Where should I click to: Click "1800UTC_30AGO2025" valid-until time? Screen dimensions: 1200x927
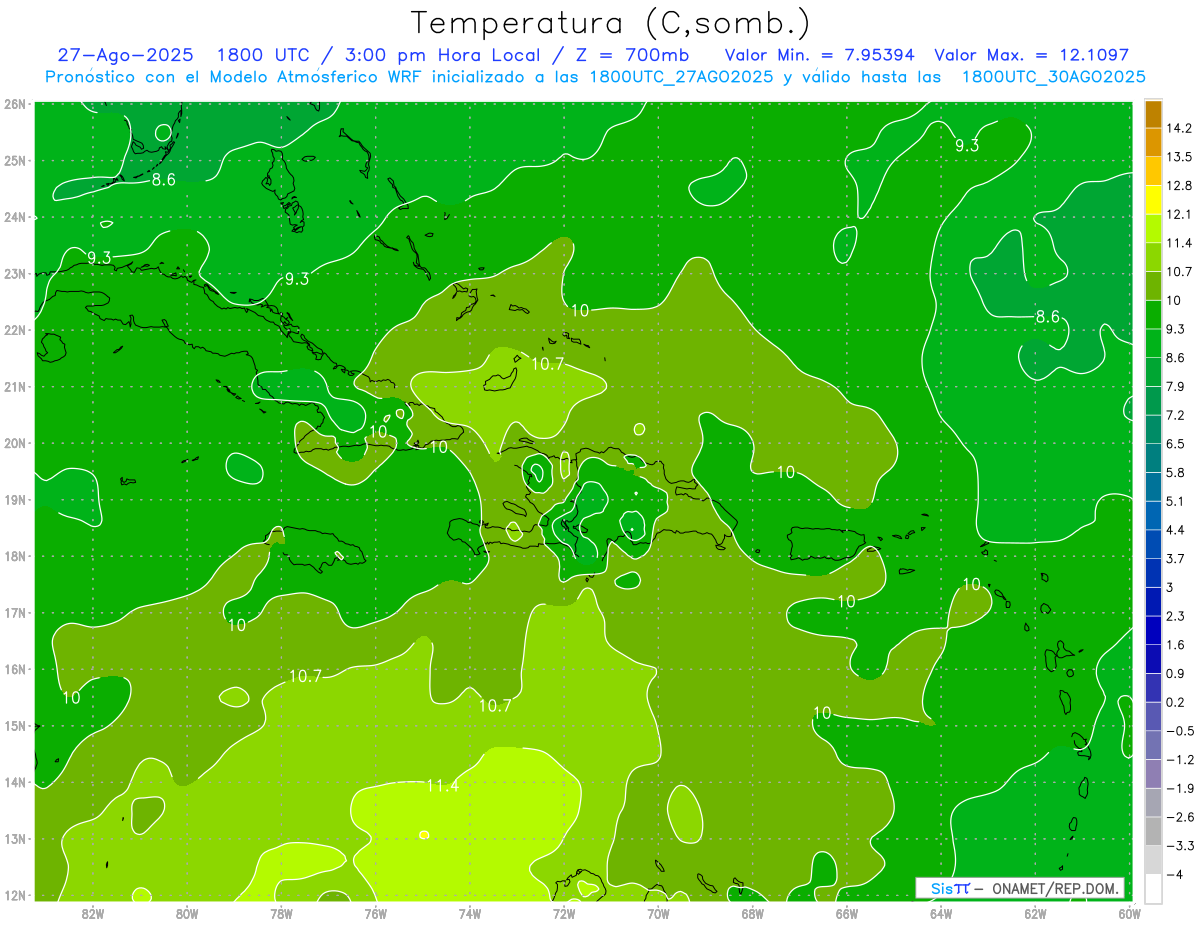coord(1053,77)
